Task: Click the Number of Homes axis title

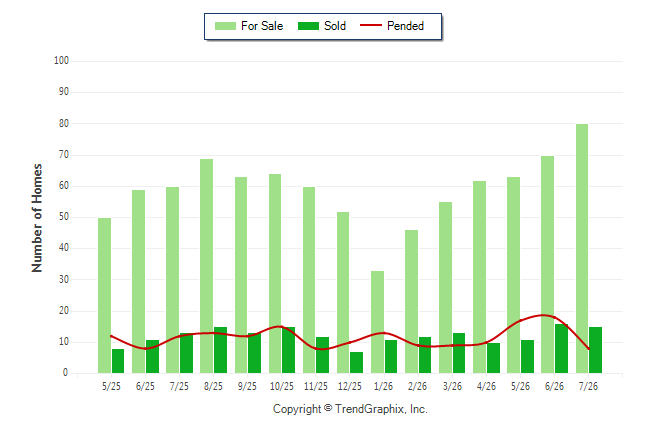Action: click(x=37, y=218)
